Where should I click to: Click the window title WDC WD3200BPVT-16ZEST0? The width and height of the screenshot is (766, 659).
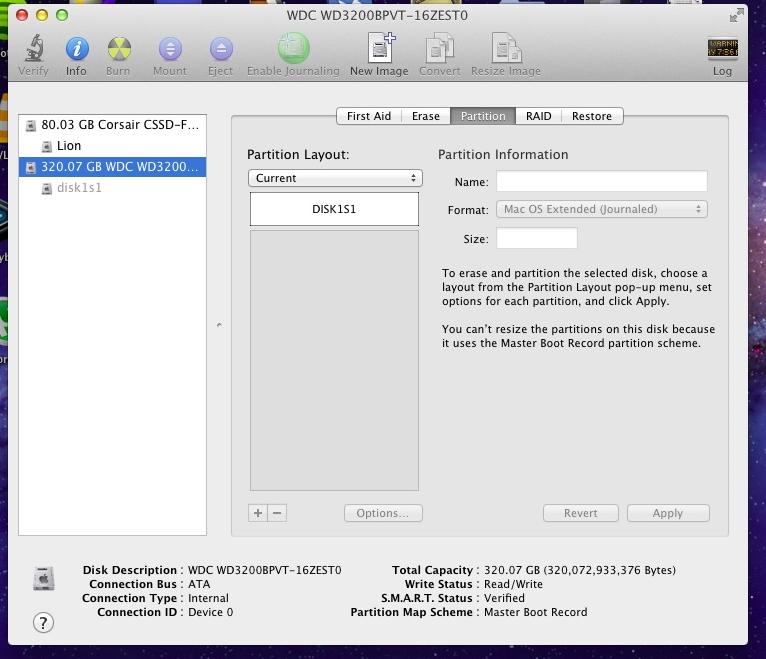(377, 16)
